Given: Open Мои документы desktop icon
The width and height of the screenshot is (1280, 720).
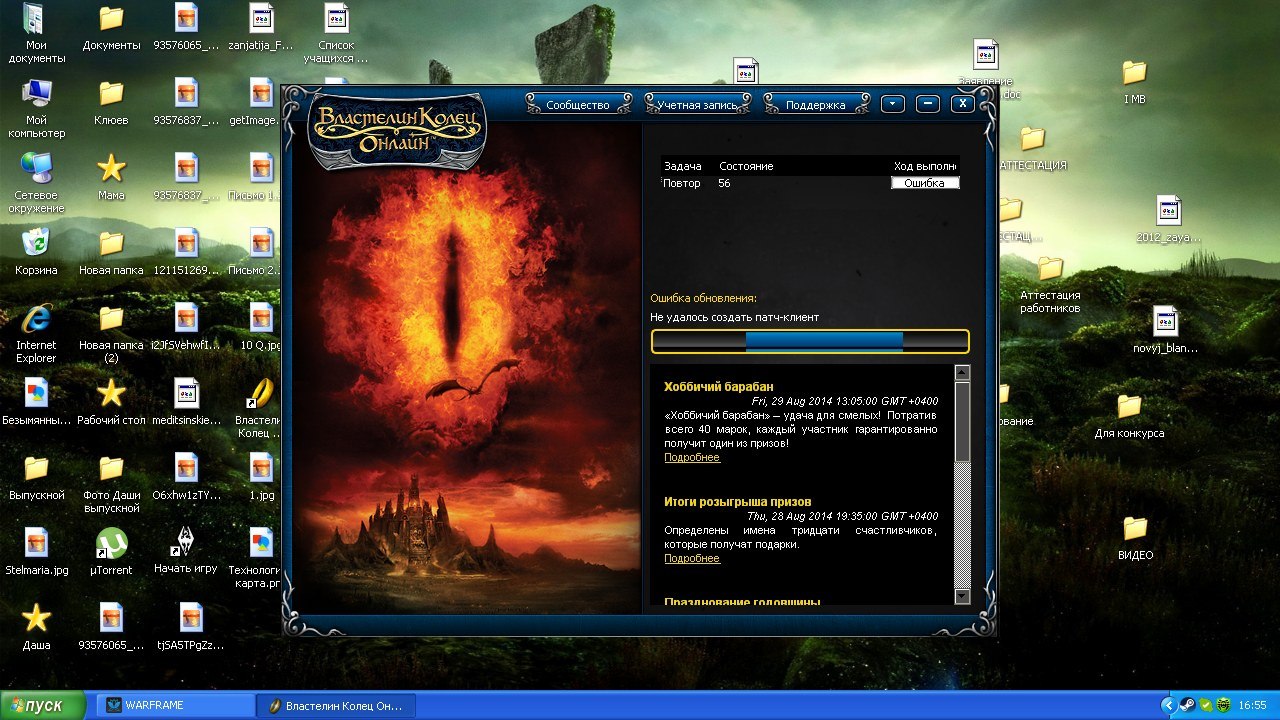Looking at the screenshot, I should point(37,33).
